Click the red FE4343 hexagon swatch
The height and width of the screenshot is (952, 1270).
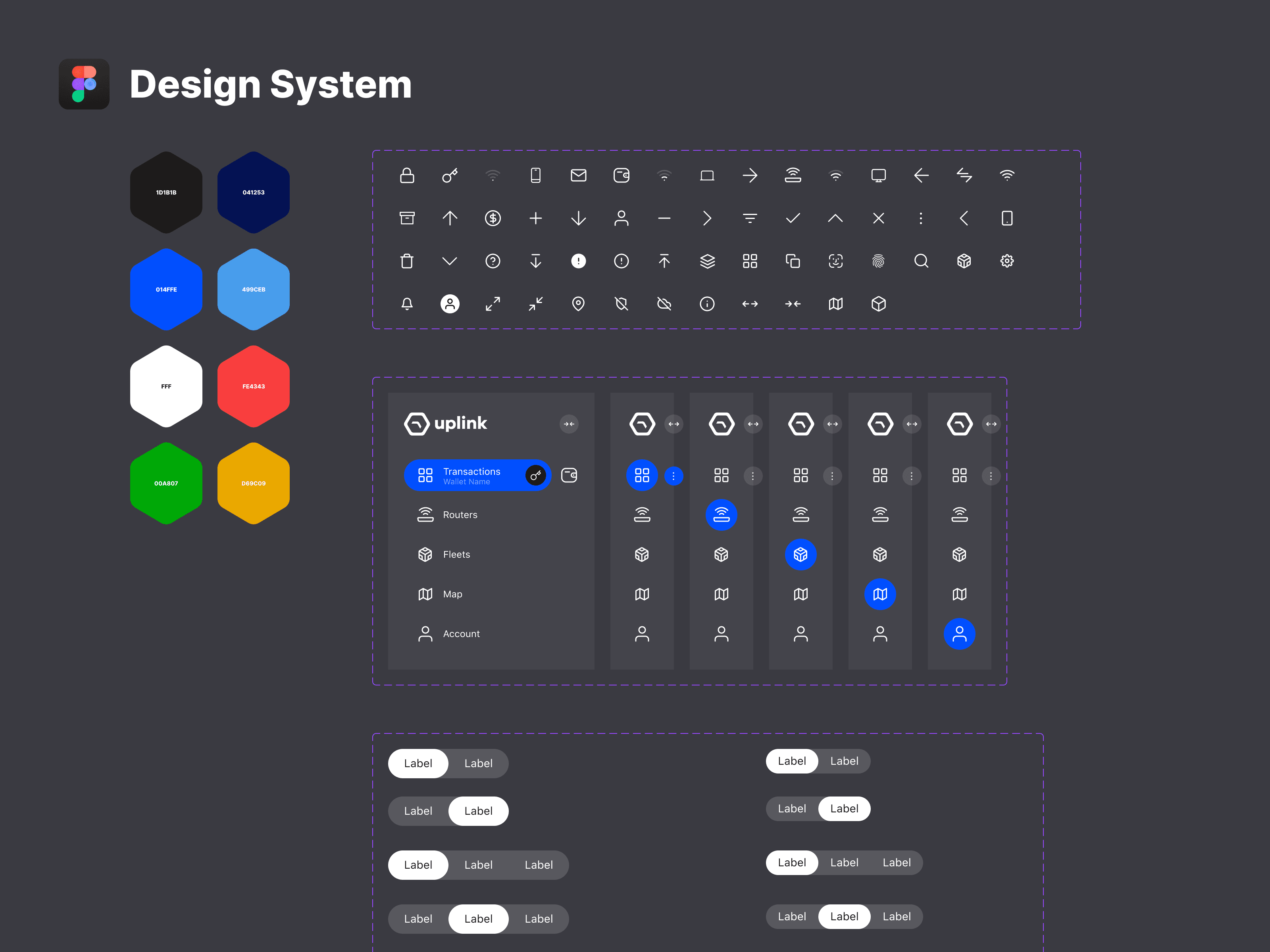pos(253,386)
